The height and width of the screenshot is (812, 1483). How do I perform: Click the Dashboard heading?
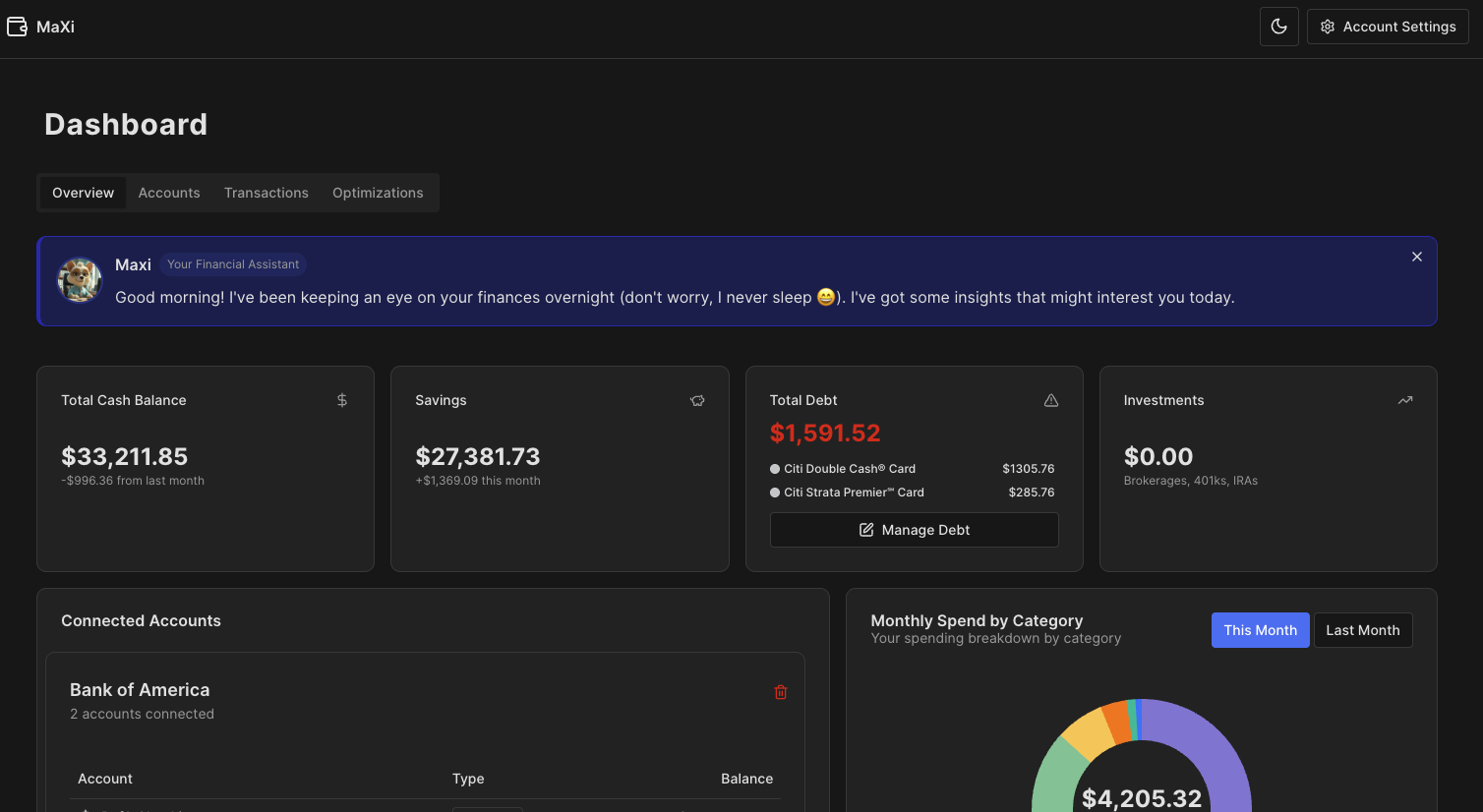[126, 125]
